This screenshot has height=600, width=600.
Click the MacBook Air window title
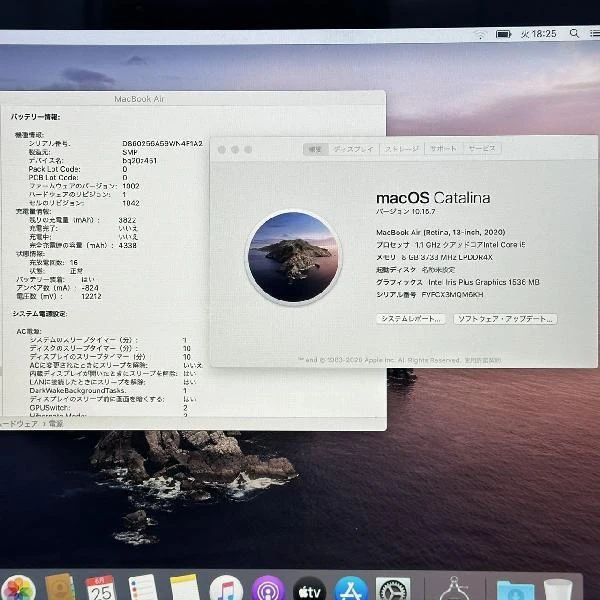point(139,99)
